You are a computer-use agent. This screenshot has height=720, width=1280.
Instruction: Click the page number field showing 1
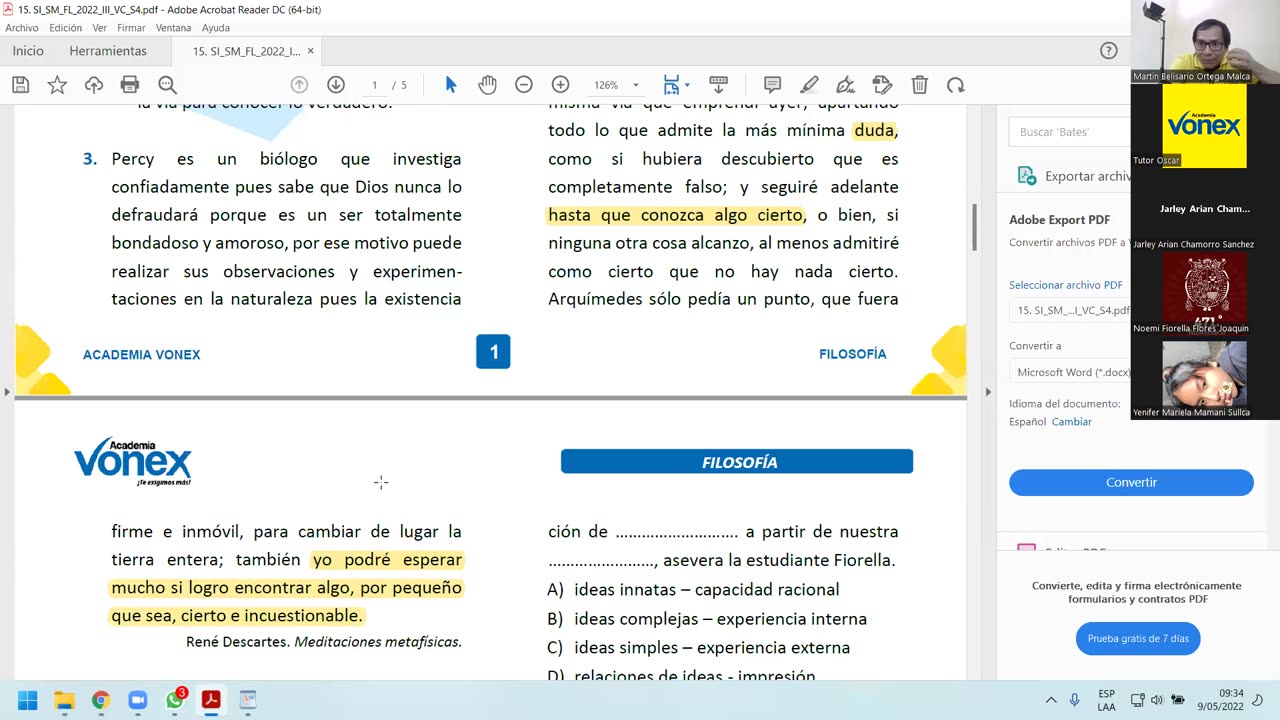pos(374,85)
